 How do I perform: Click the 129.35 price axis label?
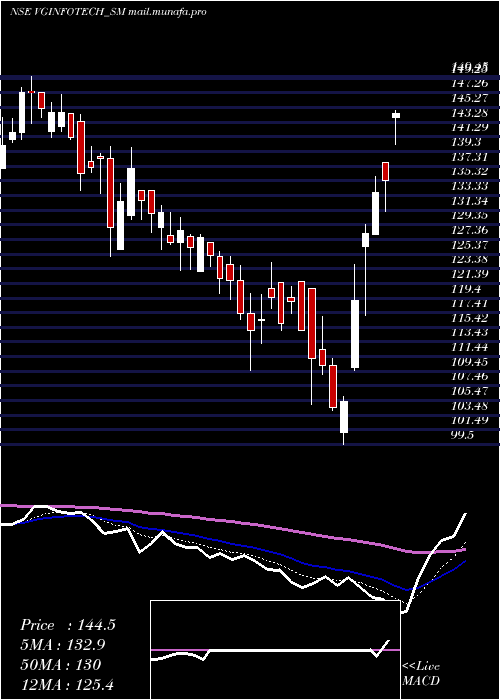click(470, 216)
